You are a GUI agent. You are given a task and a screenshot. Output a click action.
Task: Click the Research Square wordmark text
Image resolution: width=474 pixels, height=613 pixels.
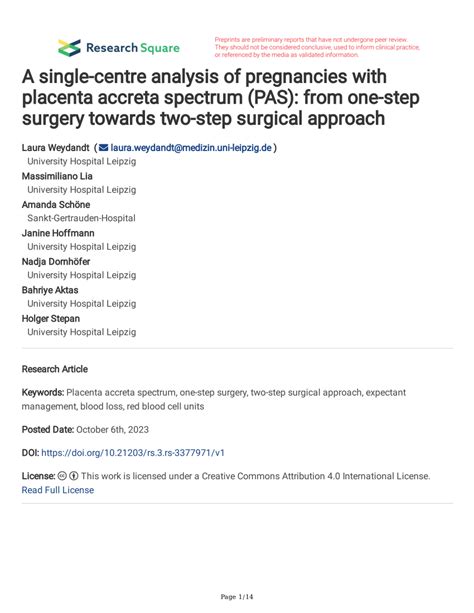[133, 48]
